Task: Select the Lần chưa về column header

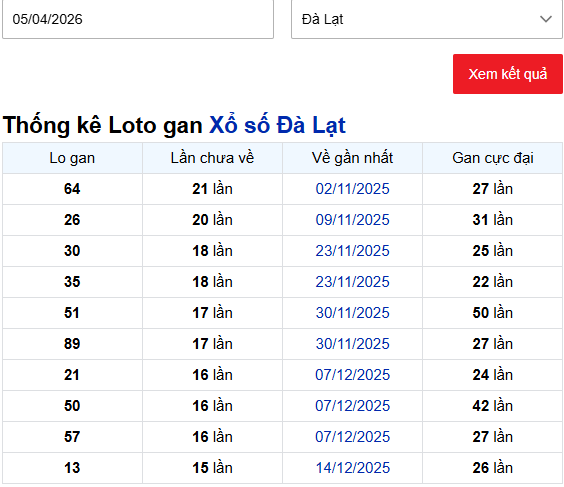Action: pos(212,158)
